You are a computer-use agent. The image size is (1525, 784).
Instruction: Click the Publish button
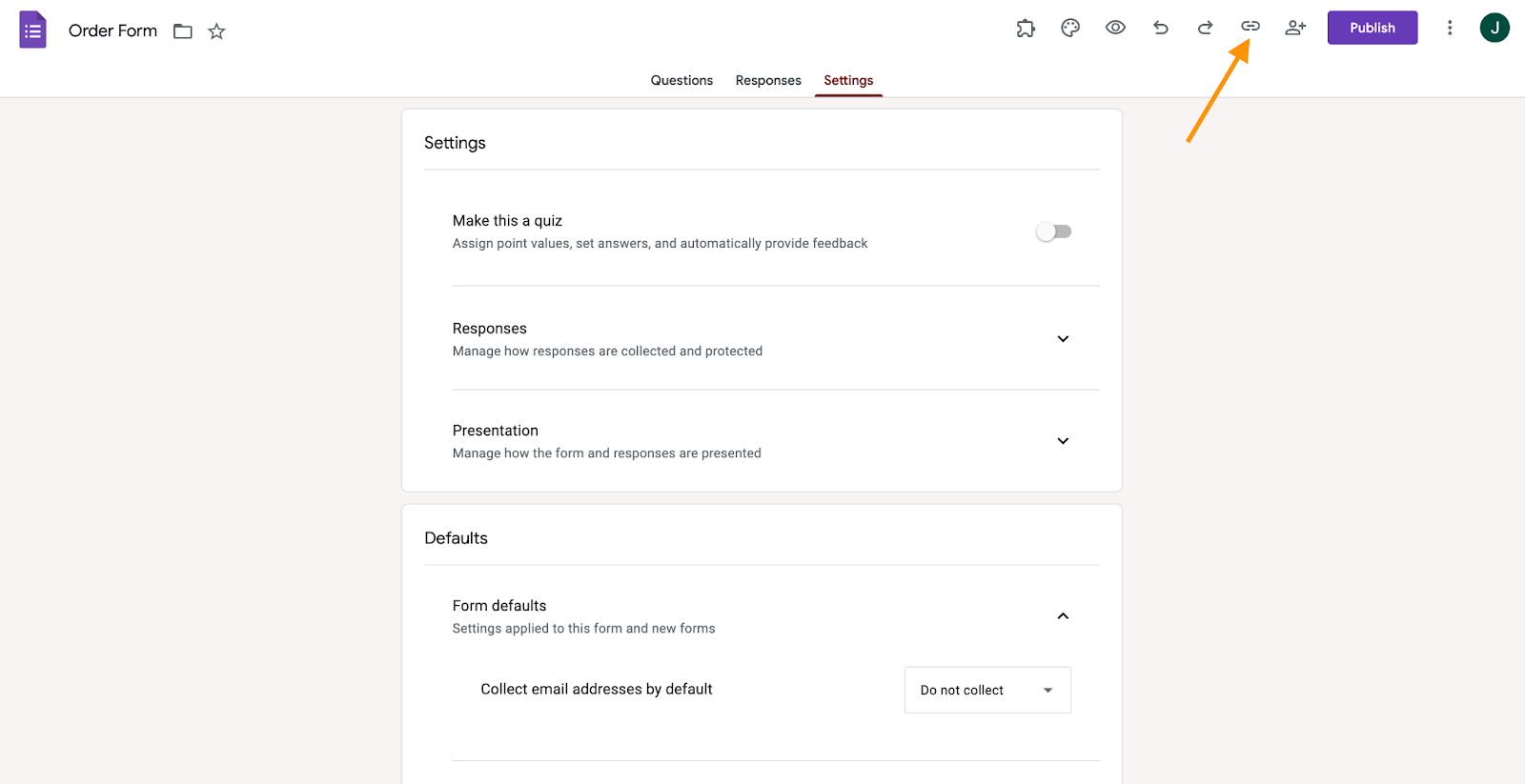click(x=1372, y=28)
